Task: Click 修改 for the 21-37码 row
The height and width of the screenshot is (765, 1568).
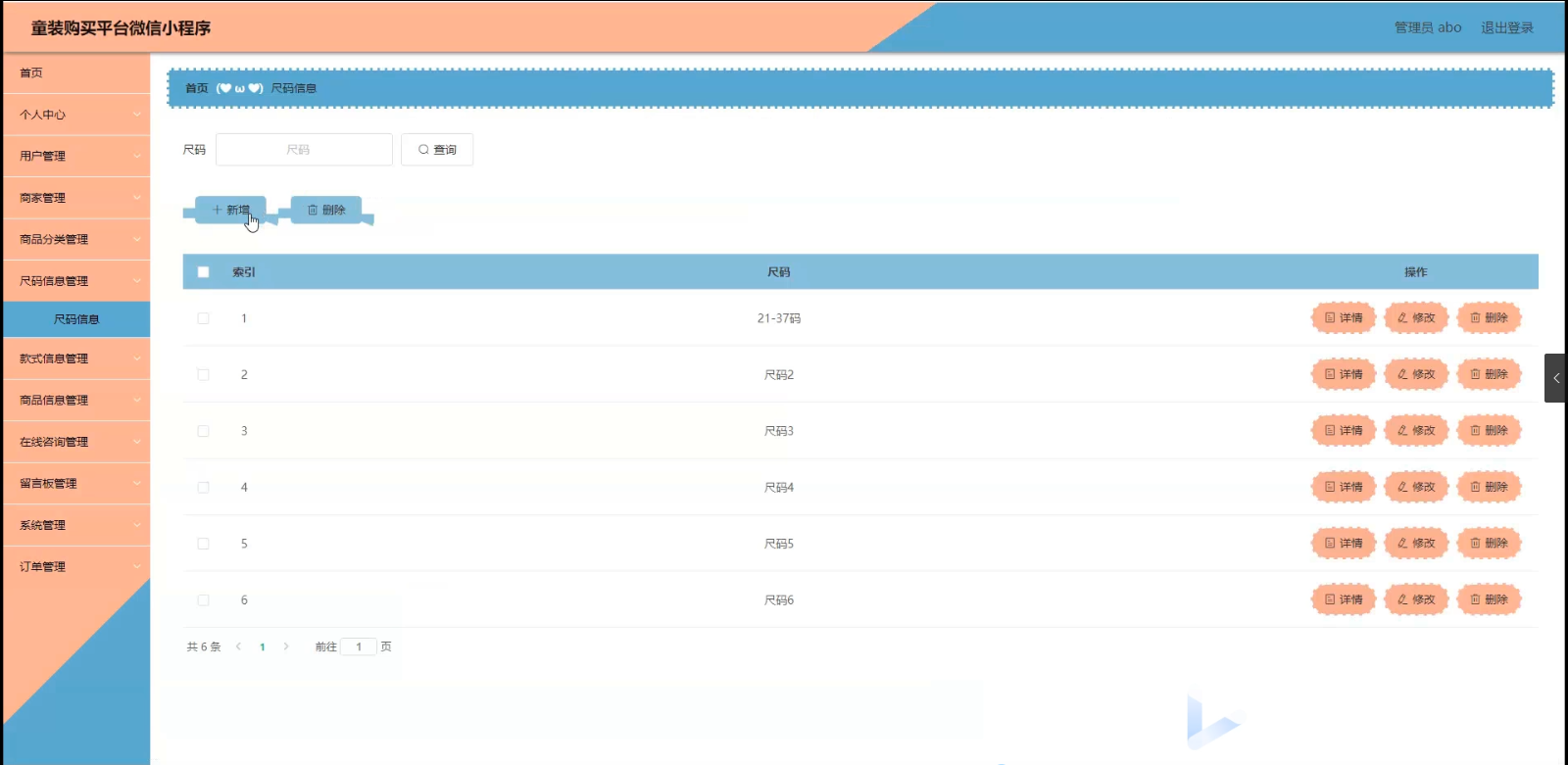Action: point(1416,317)
